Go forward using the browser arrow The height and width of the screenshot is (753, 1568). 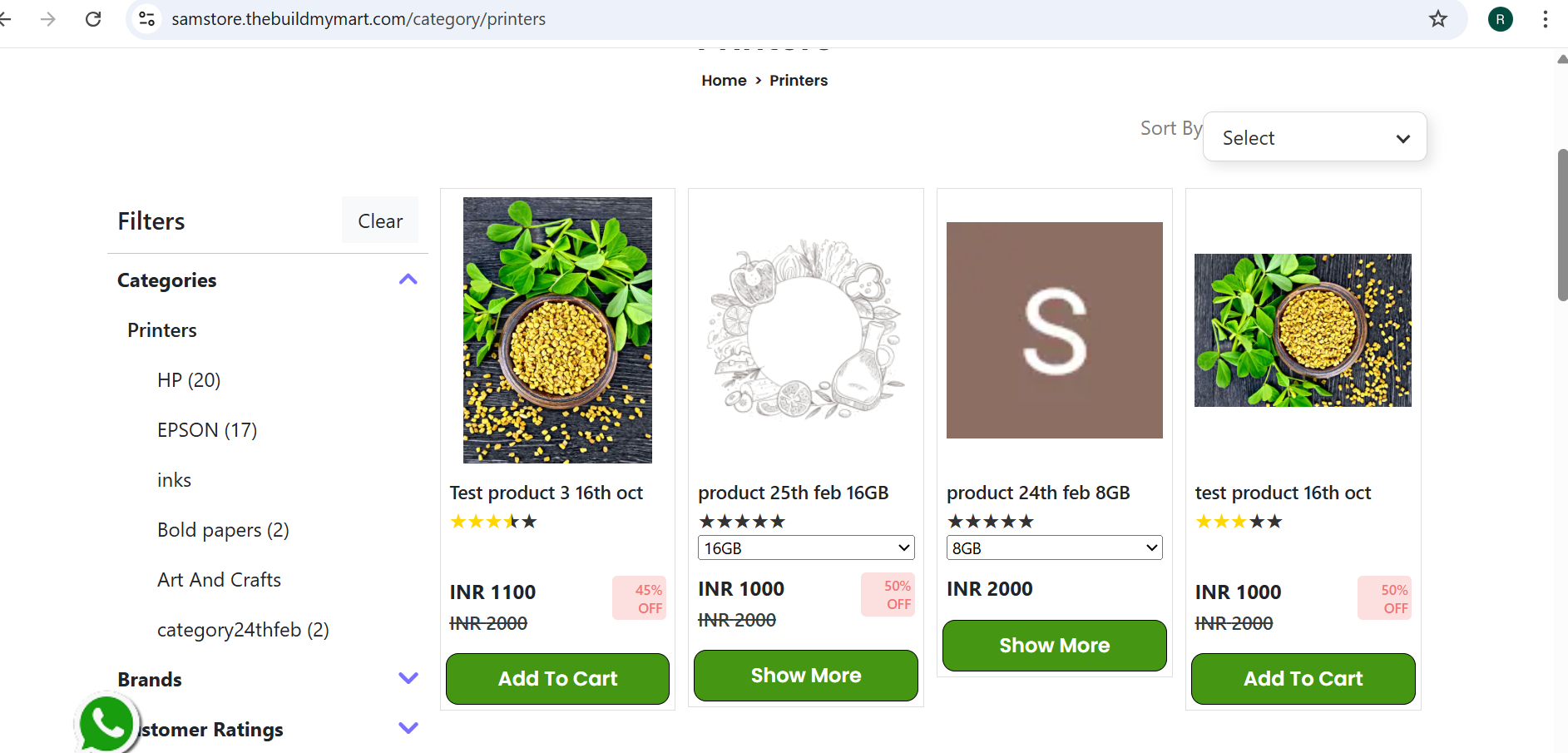[x=48, y=19]
